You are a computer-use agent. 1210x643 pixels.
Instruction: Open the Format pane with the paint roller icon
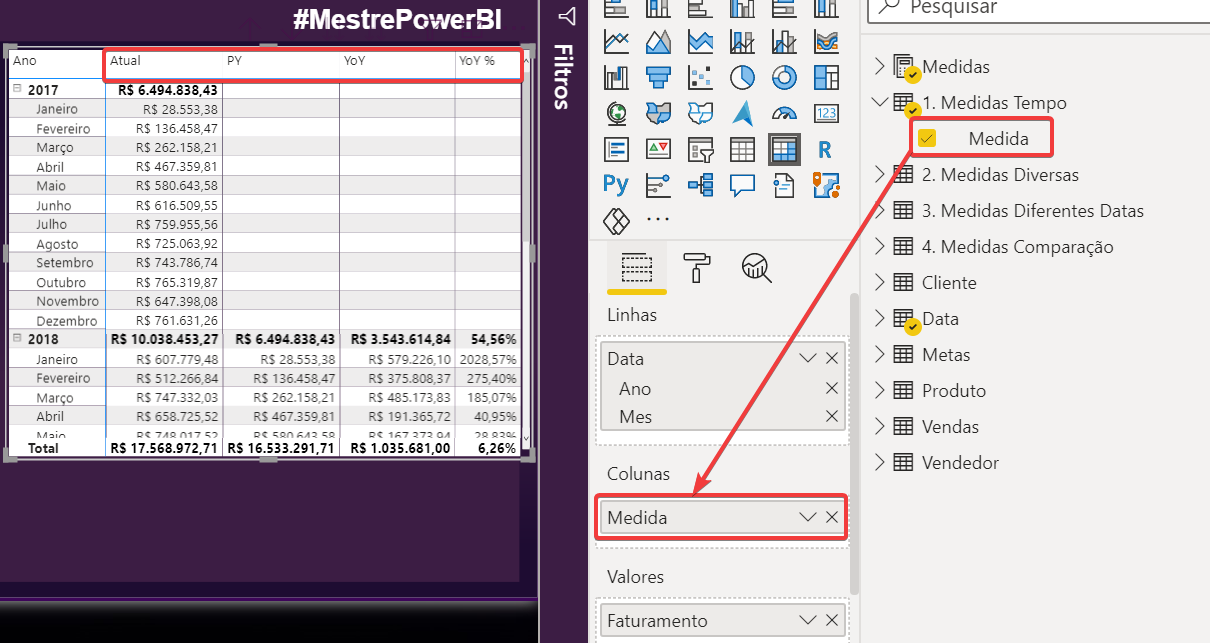697,268
